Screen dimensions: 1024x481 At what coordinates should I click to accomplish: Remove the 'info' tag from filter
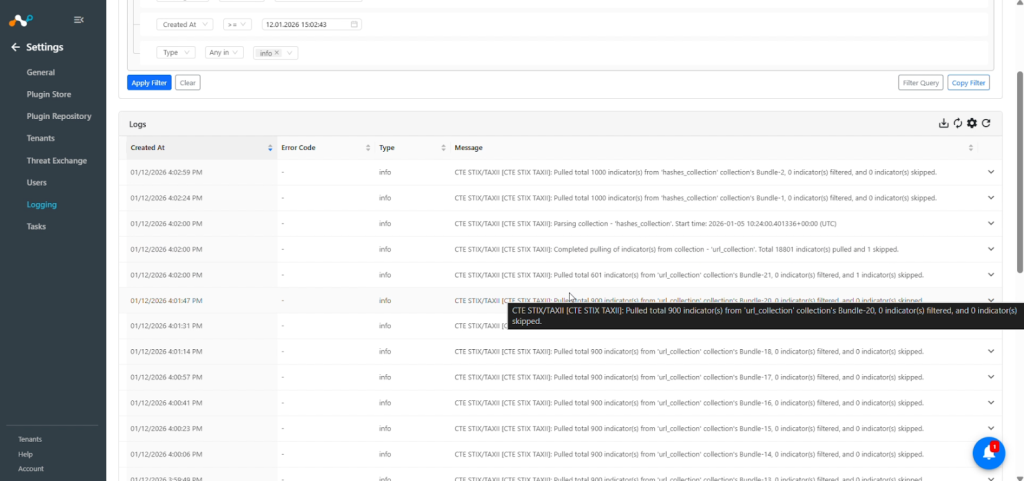coord(276,53)
